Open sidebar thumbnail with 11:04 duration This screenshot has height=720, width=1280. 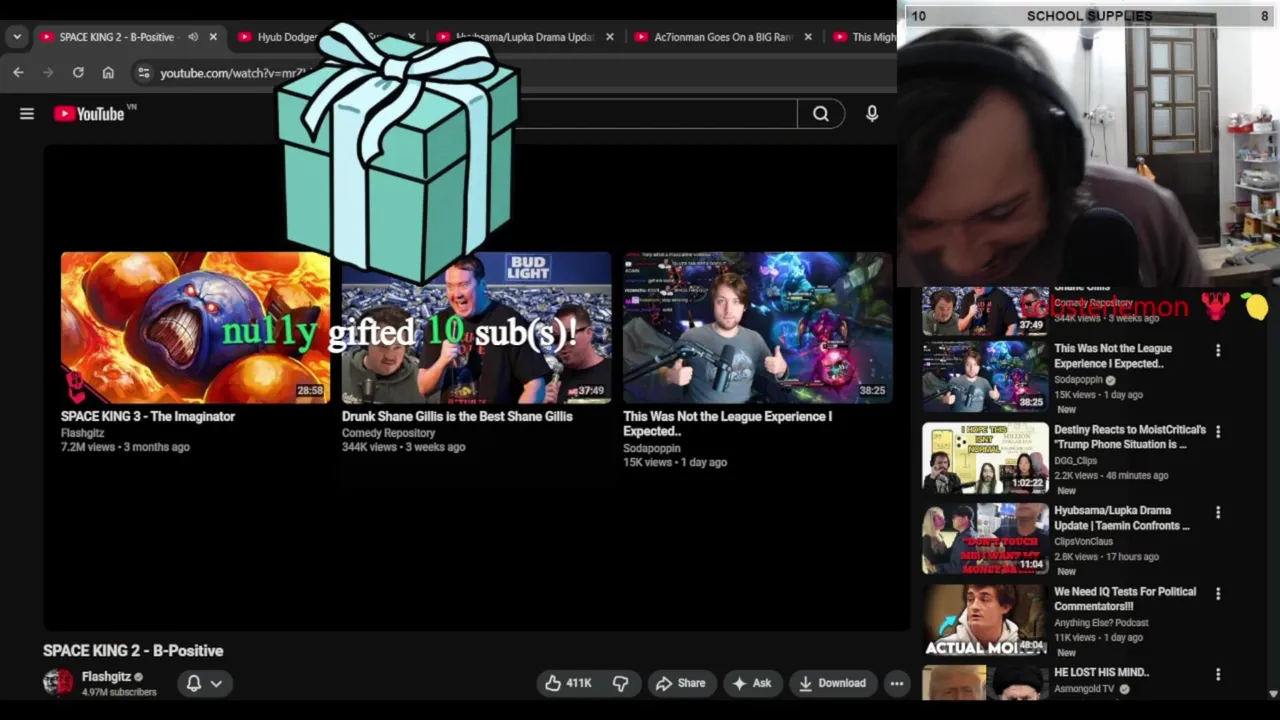(985, 539)
